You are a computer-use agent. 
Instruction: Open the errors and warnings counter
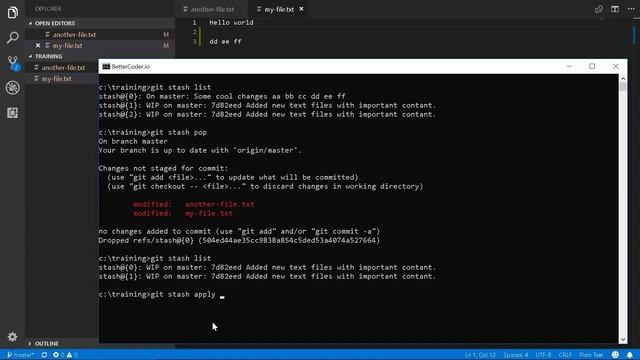click(65, 355)
